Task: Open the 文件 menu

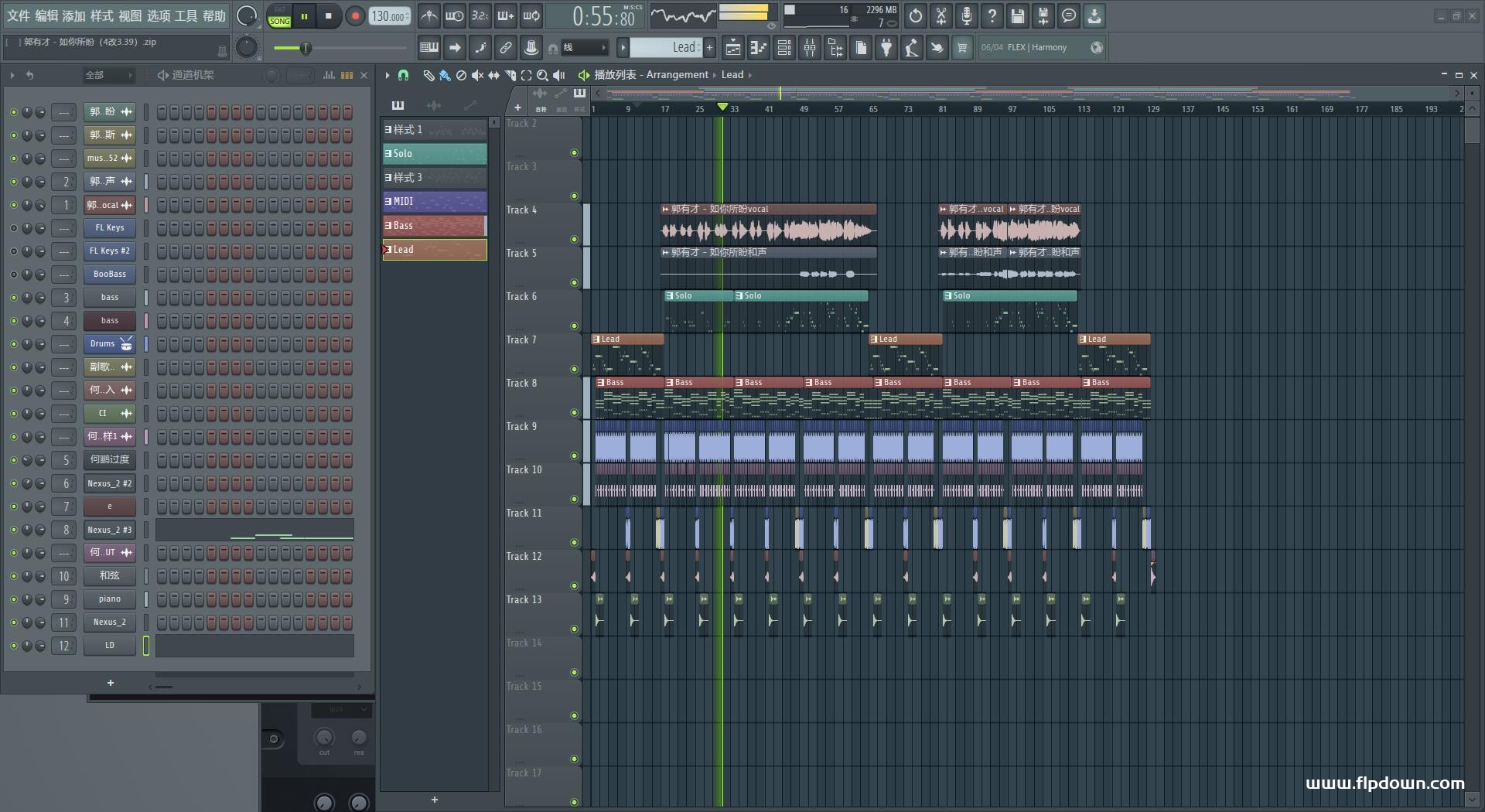Action: 19,15
